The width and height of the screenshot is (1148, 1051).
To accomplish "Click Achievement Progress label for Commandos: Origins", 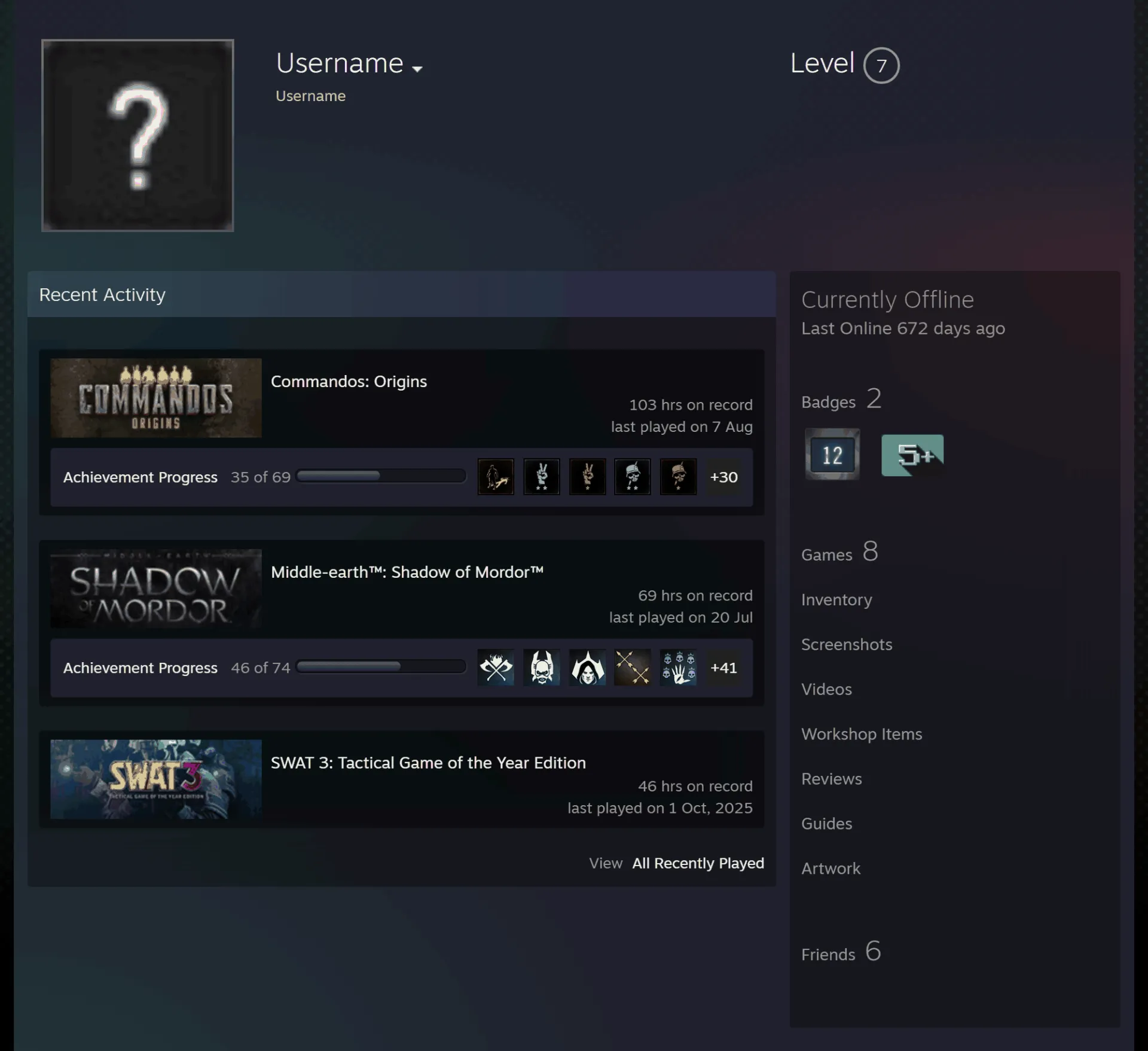I will tap(141, 477).
